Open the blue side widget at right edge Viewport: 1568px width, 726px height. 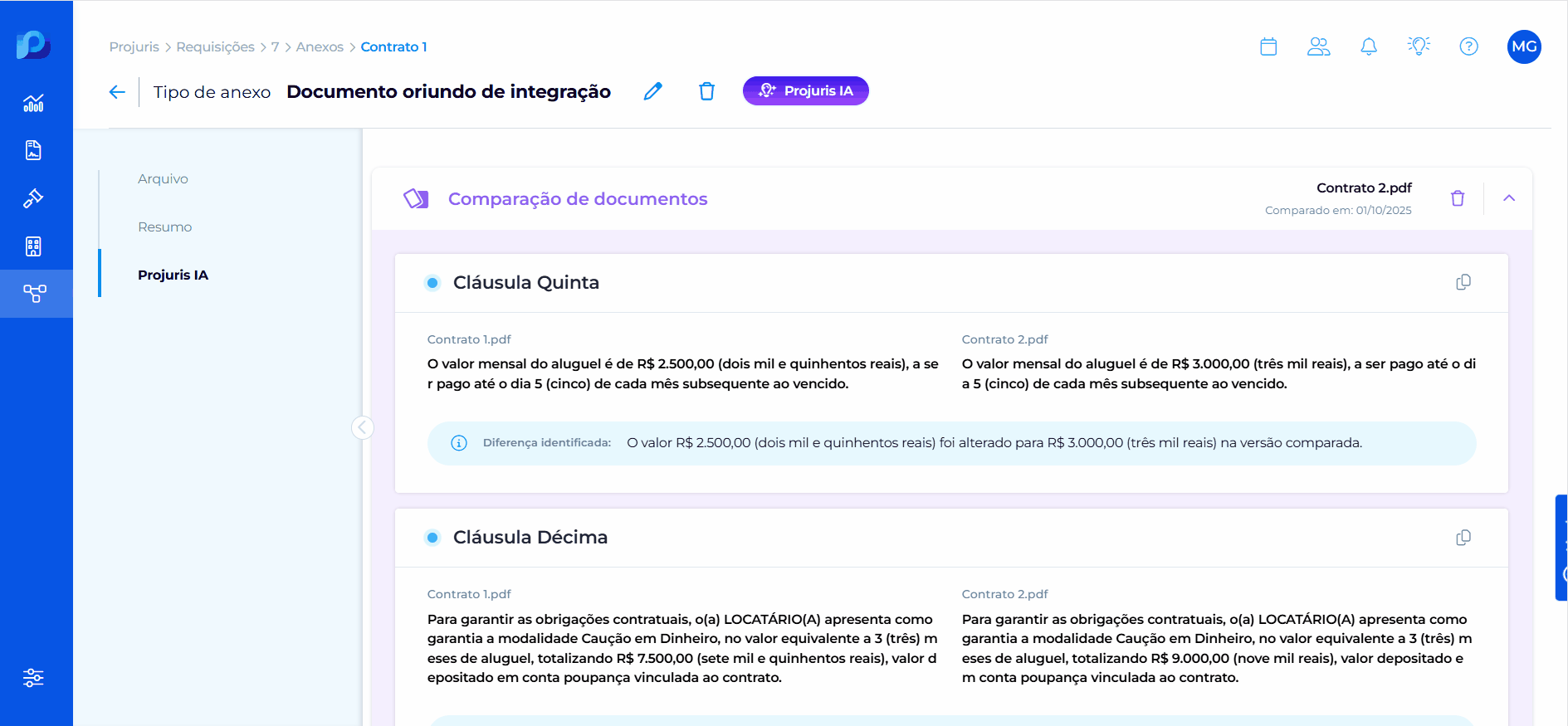(1561, 548)
